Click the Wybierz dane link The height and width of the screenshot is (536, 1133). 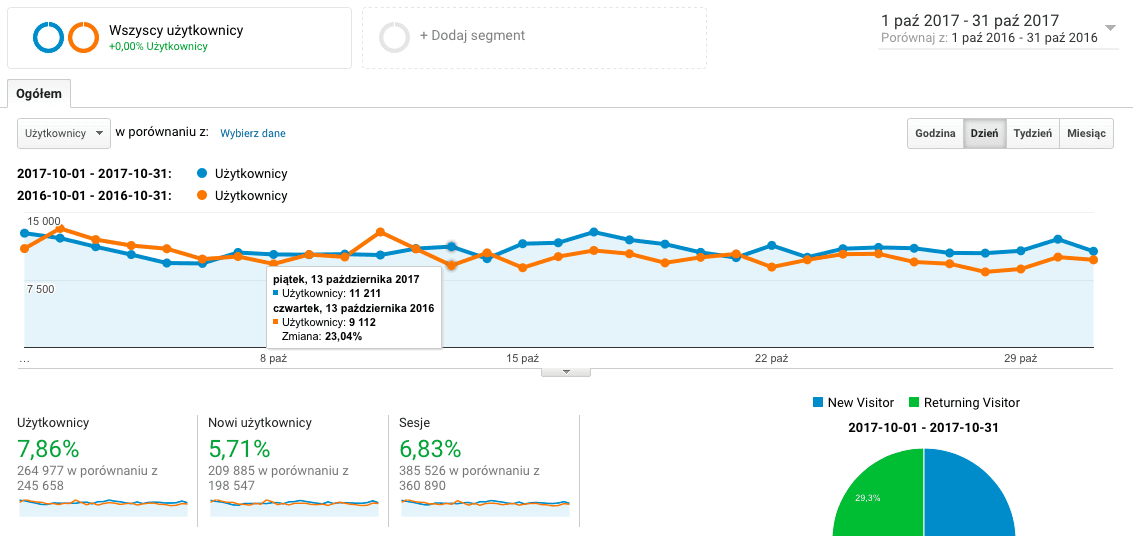pos(253,134)
